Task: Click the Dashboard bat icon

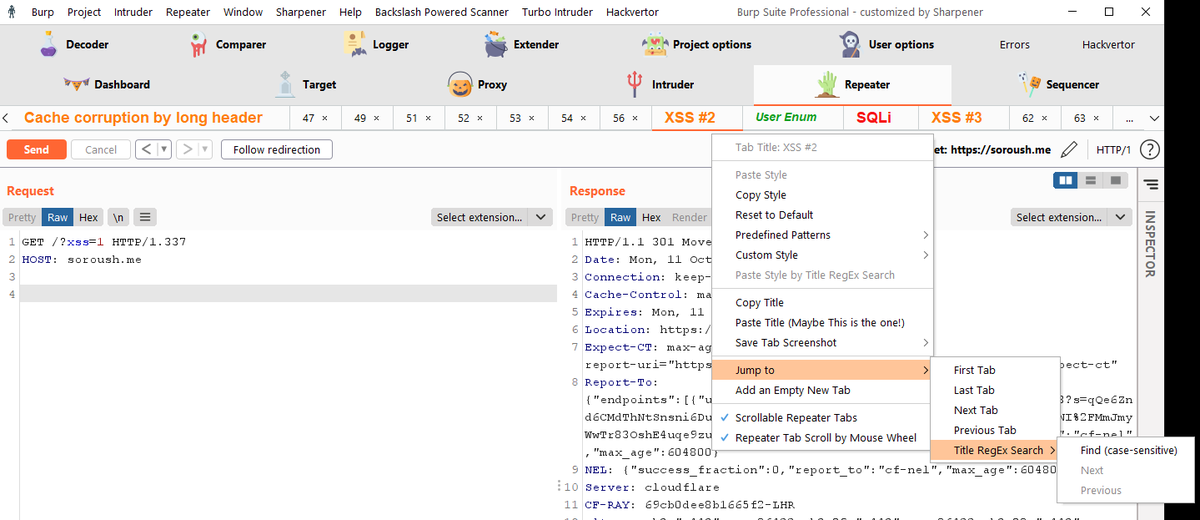Action: (76, 84)
